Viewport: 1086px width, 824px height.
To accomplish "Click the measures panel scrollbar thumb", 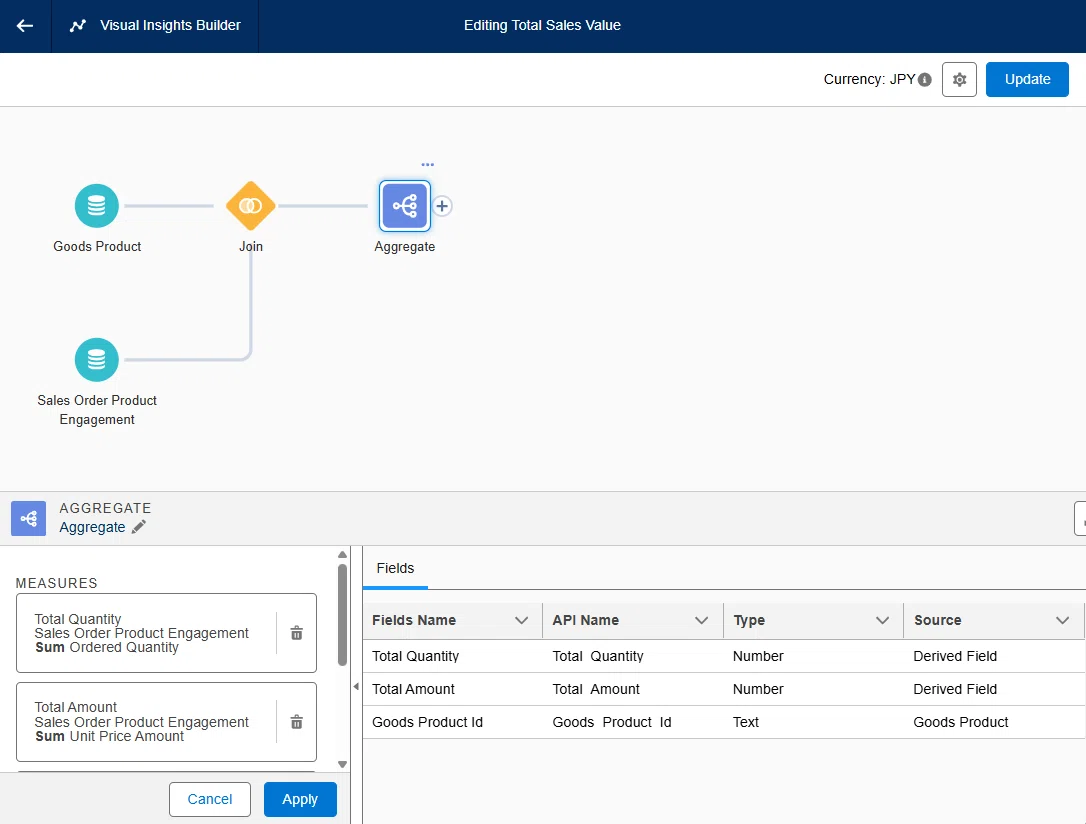I will click(x=342, y=615).
